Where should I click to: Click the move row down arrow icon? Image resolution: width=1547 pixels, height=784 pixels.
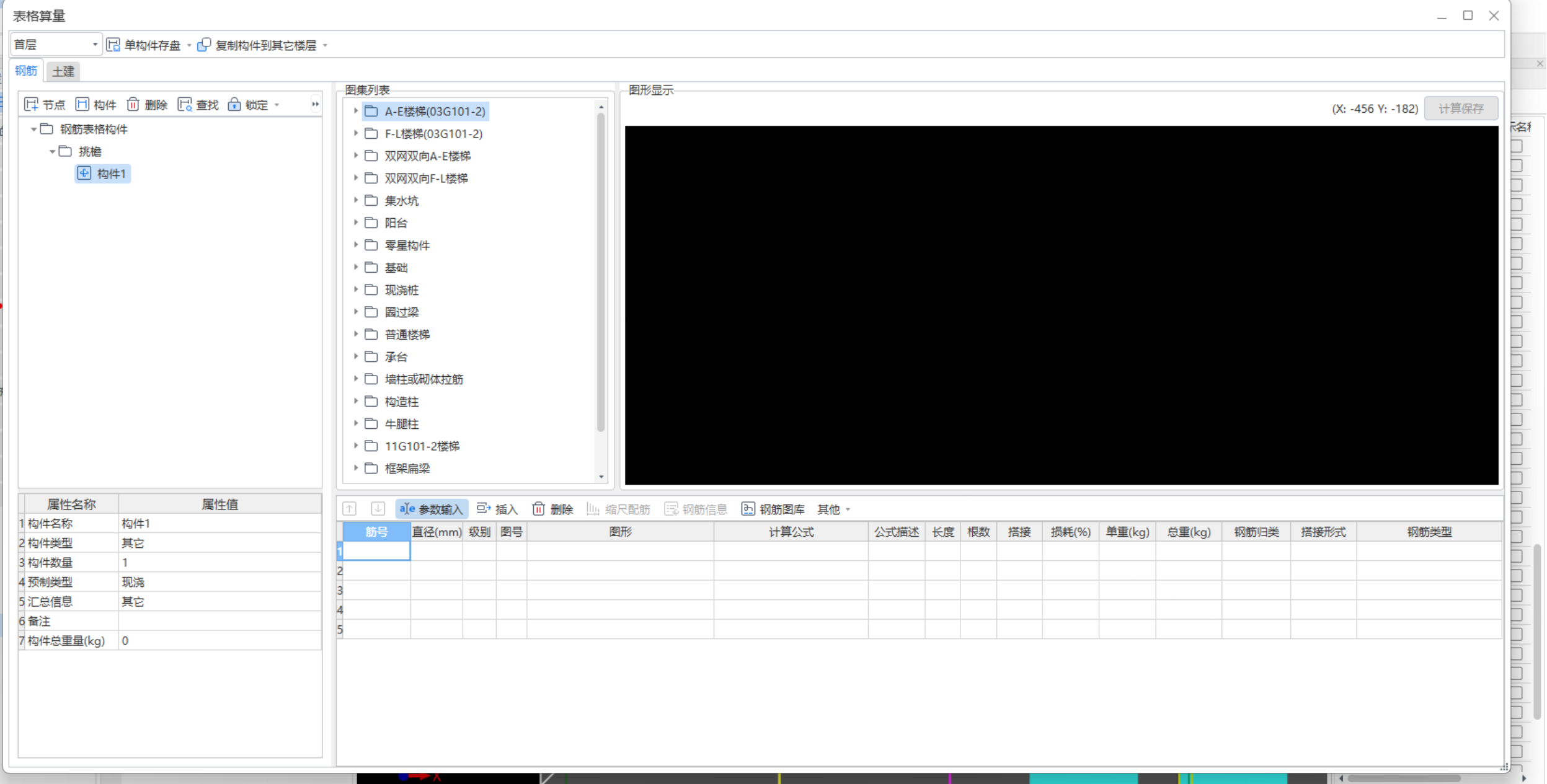point(378,509)
